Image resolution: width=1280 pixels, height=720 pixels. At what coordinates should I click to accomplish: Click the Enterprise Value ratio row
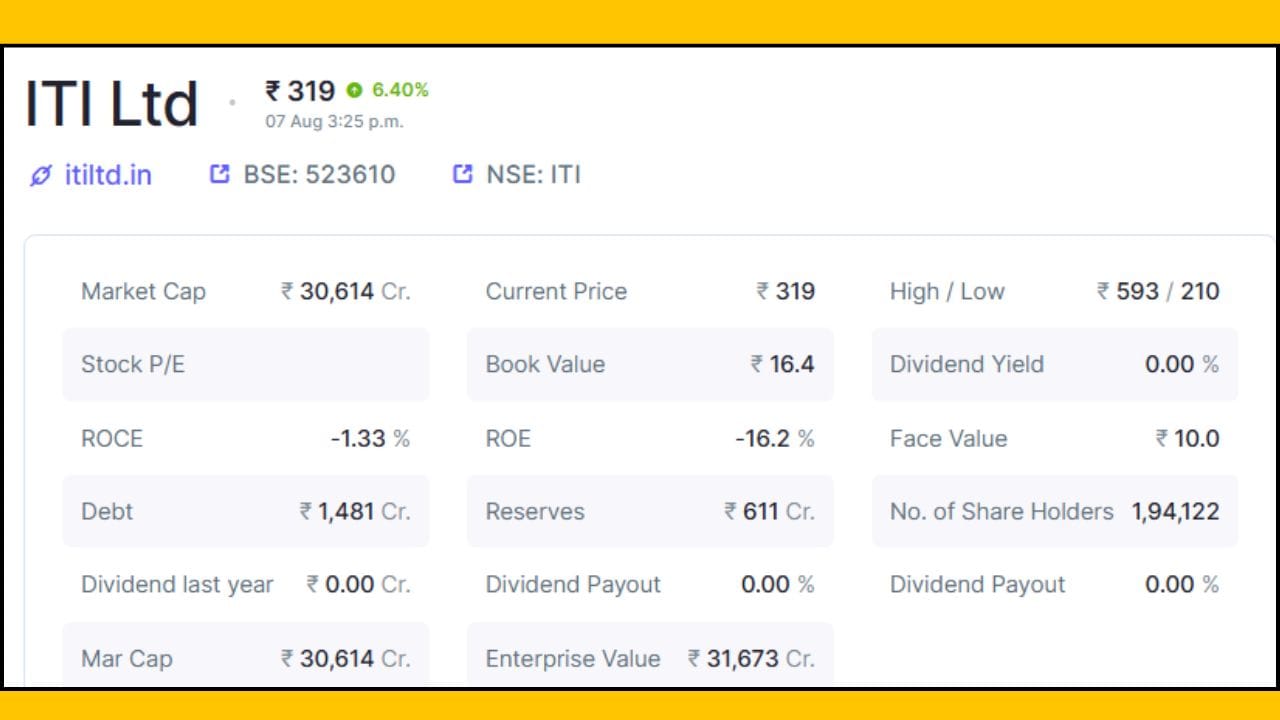point(650,658)
